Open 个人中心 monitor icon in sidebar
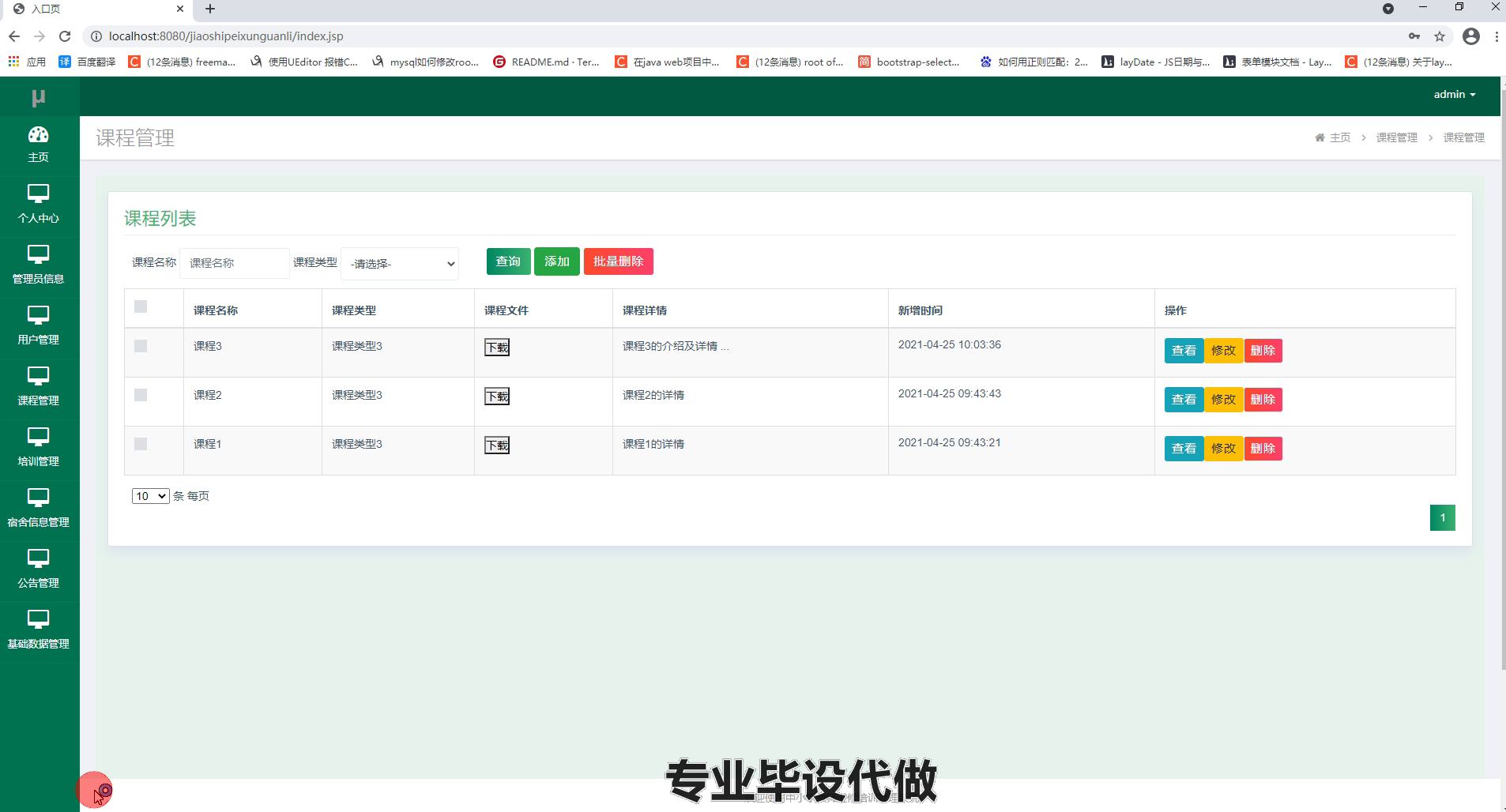This screenshot has height=812, width=1506. [38, 194]
